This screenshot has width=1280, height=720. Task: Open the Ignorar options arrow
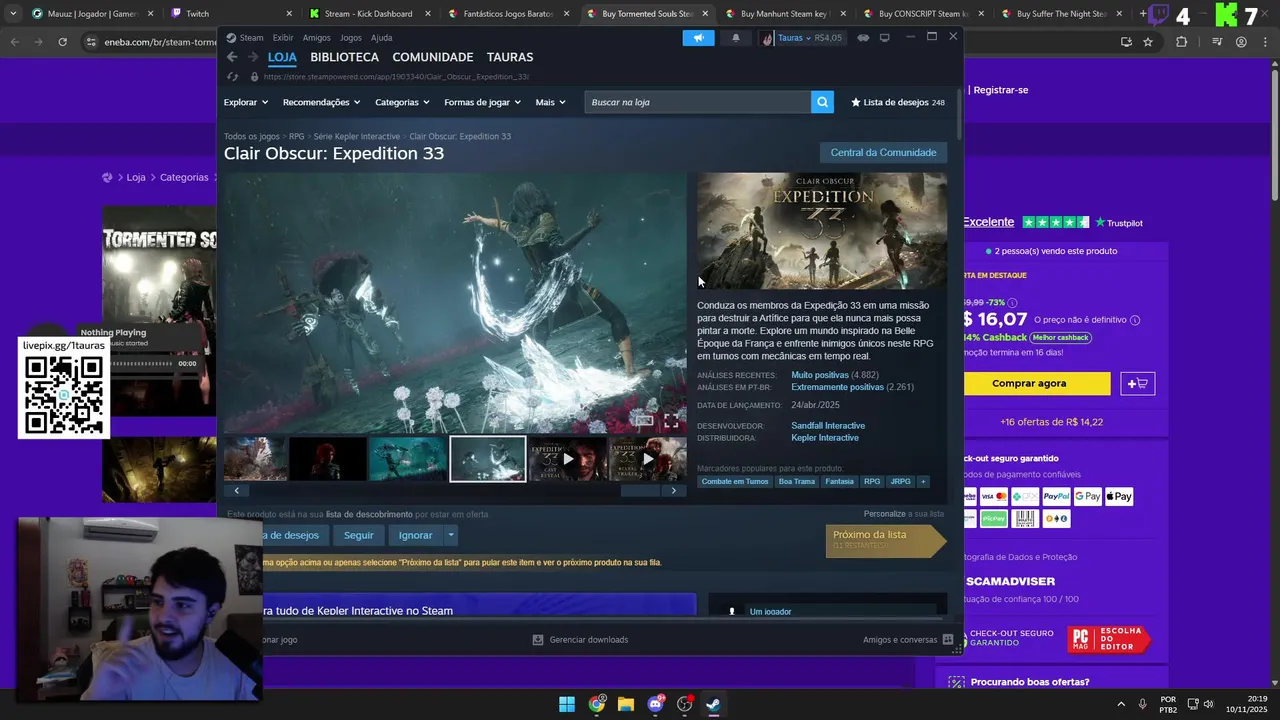click(x=451, y=535)
